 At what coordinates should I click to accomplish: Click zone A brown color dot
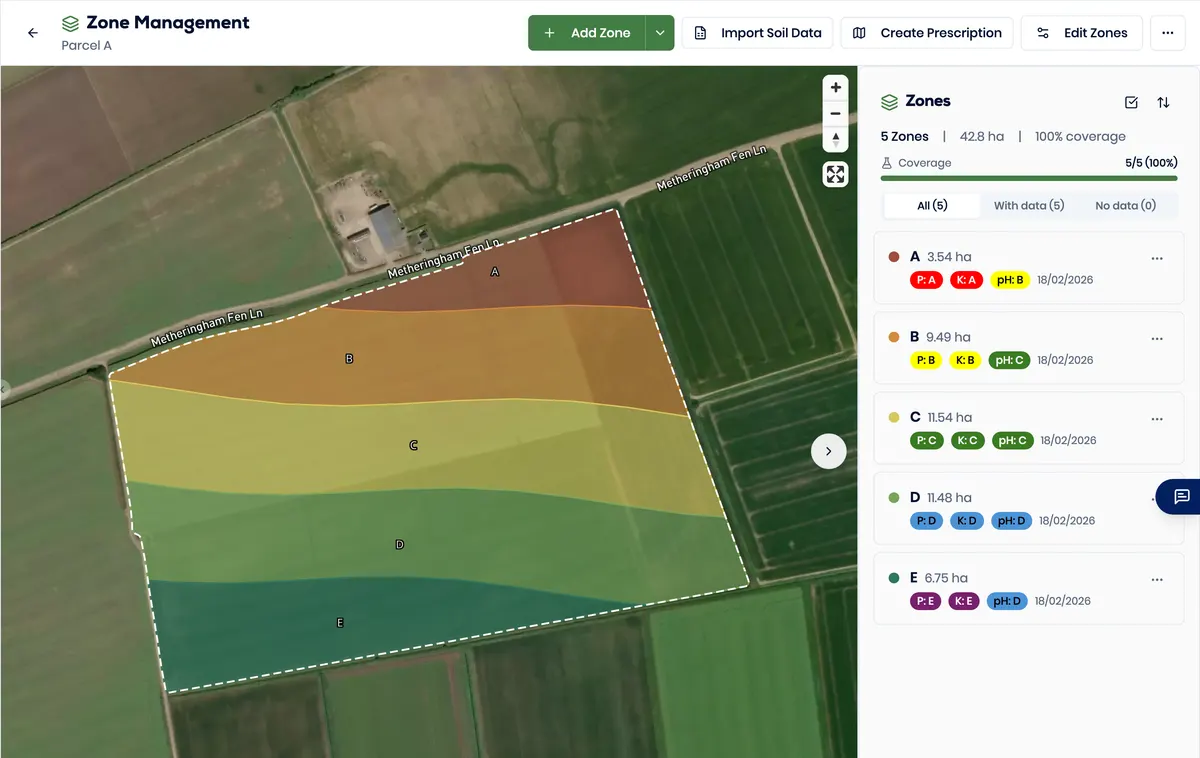point(894,257)
